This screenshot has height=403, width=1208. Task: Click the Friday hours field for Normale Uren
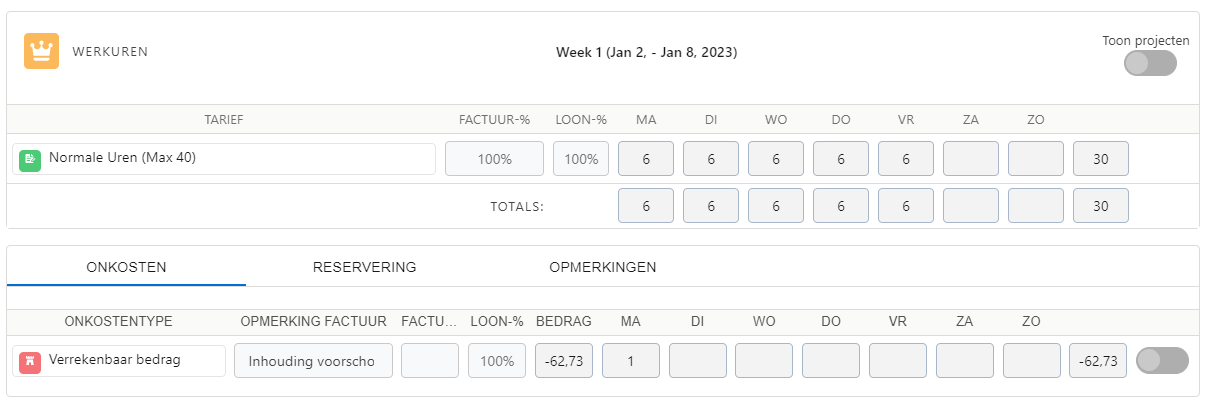pos(905,159)
